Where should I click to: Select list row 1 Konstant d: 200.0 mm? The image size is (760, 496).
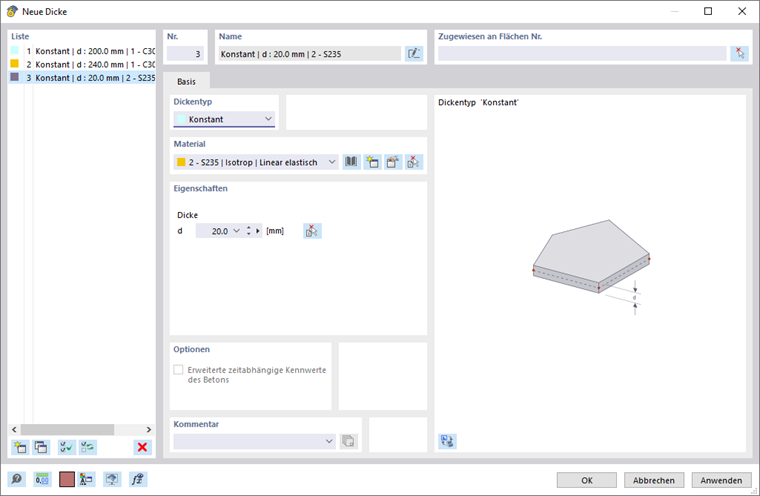coord(82,51)
